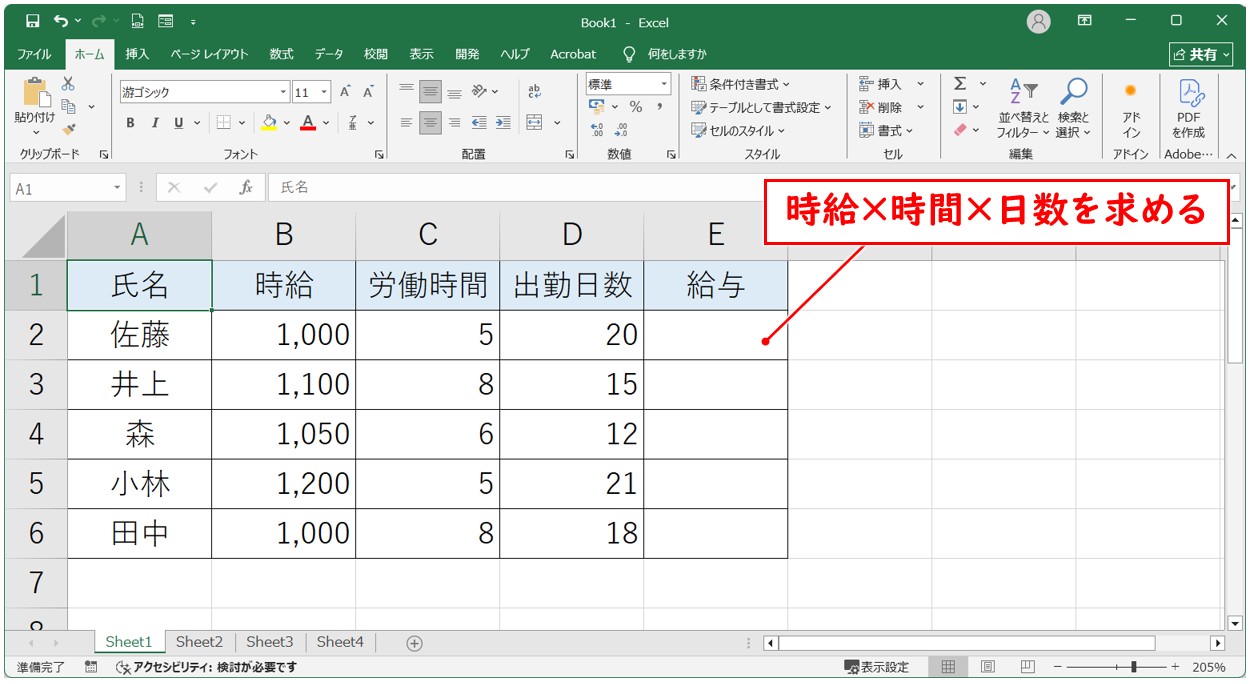The width and height of the screenshot is (1250, 684).
Task: Click the Cut scissors icon
Action: [69, 84]
